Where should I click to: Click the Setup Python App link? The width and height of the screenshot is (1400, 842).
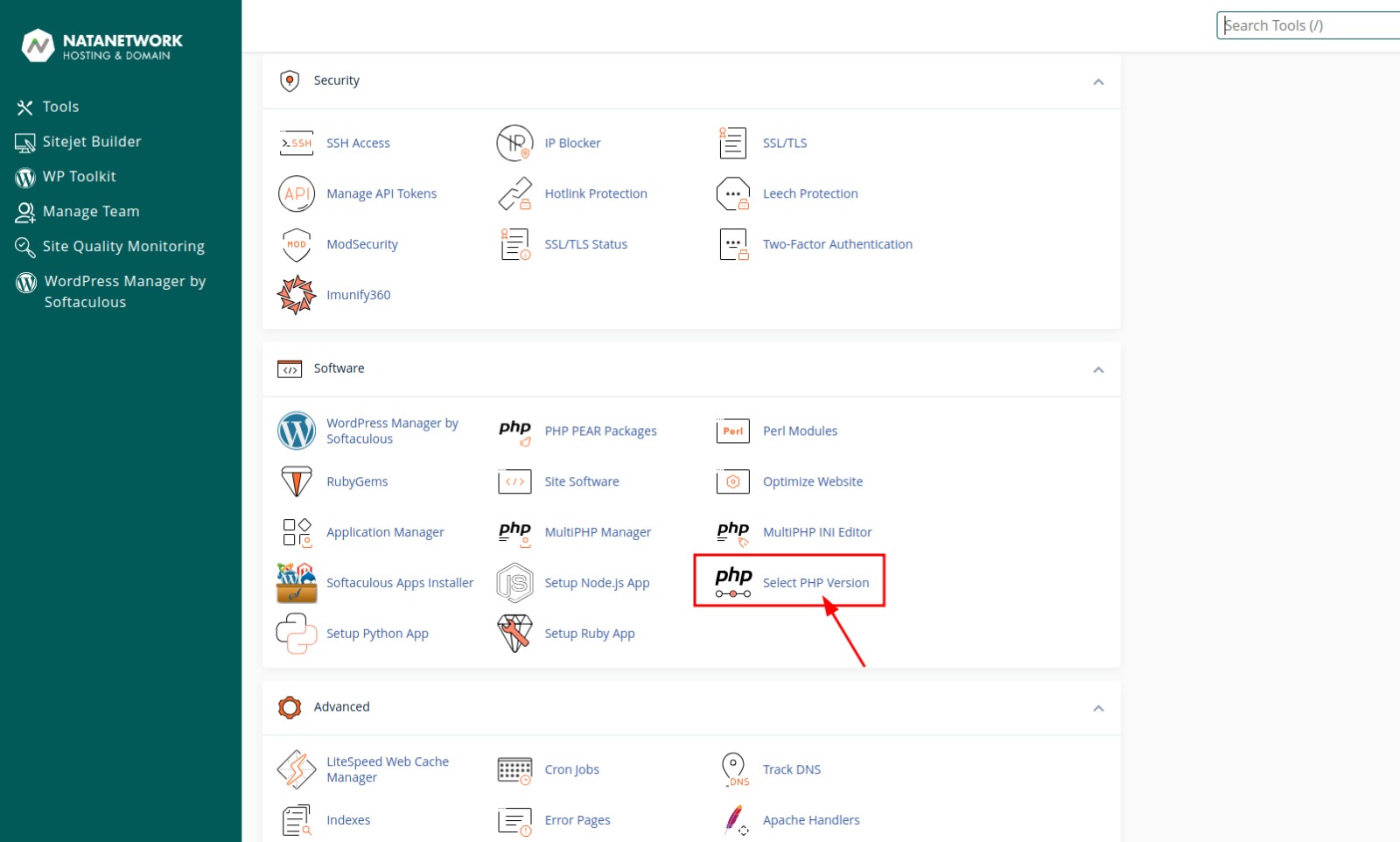point(377,634)
